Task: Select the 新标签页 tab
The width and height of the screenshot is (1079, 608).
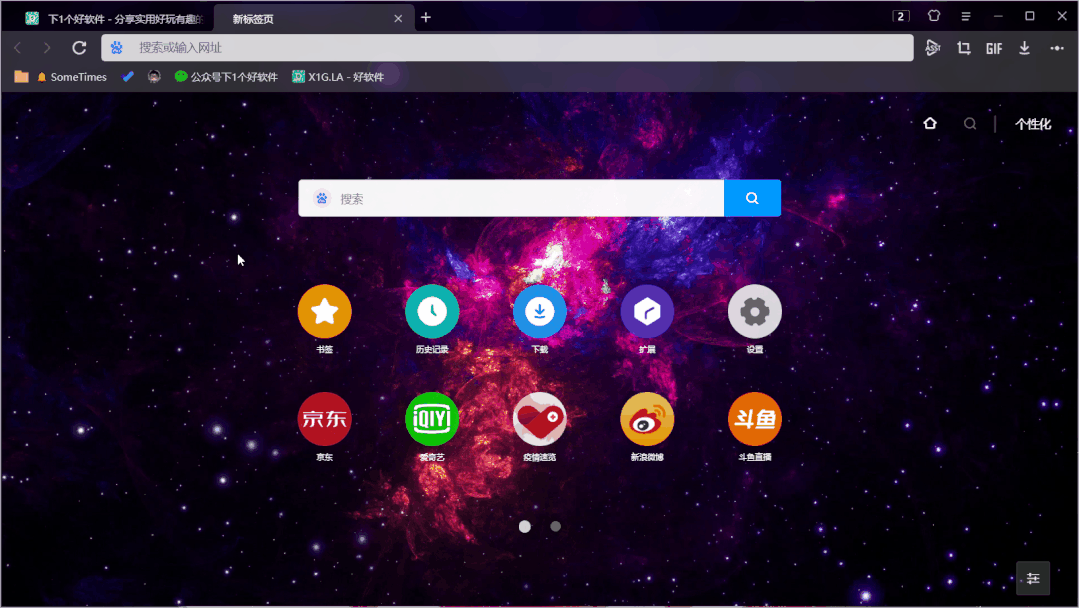Action: point(314,19)
